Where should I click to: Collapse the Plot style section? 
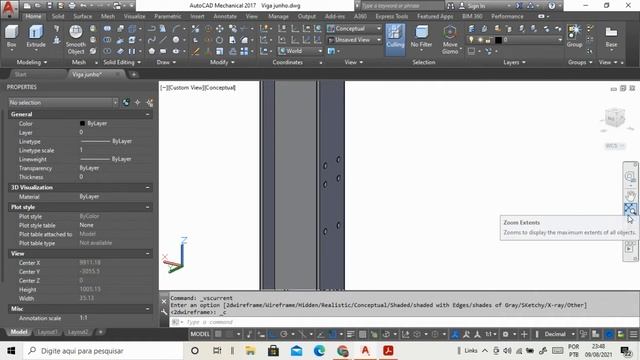(148, 207)
